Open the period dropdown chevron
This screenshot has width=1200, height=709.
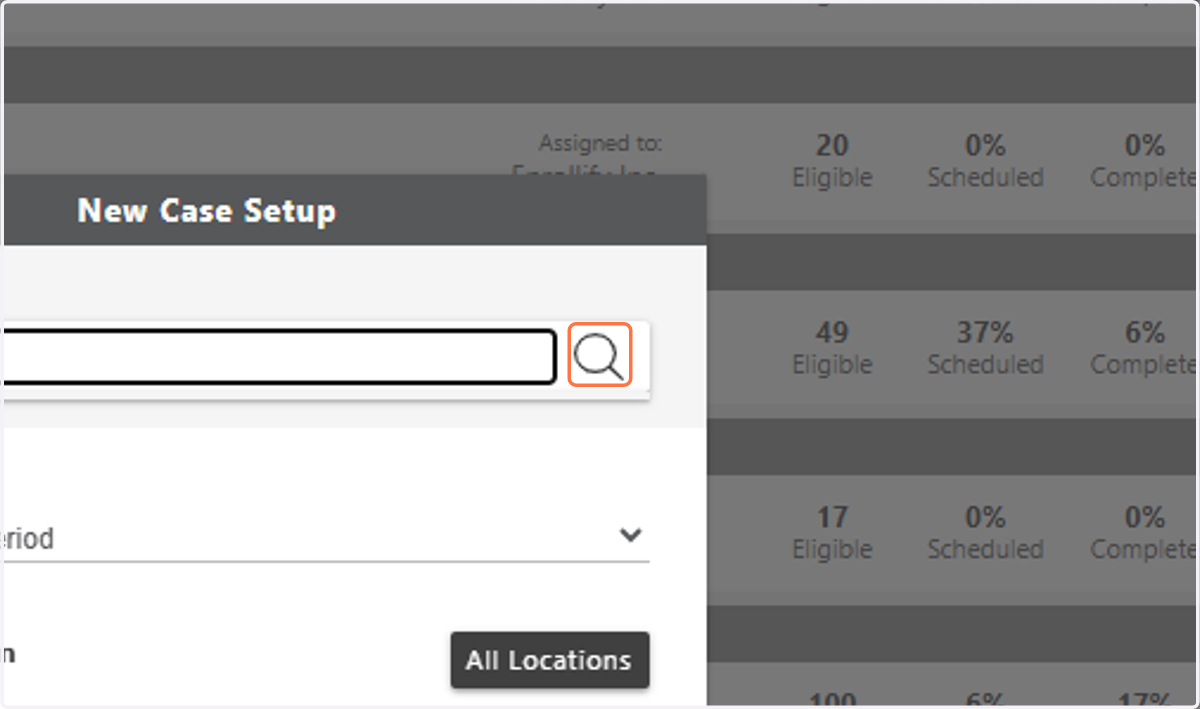coord(630,535)
